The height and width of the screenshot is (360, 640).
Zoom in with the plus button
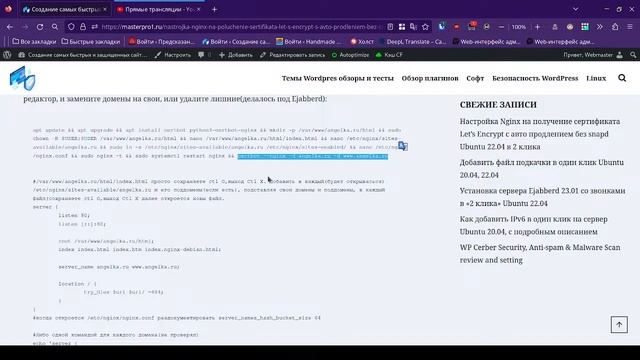pyautogui.click(x=538, y=27)
